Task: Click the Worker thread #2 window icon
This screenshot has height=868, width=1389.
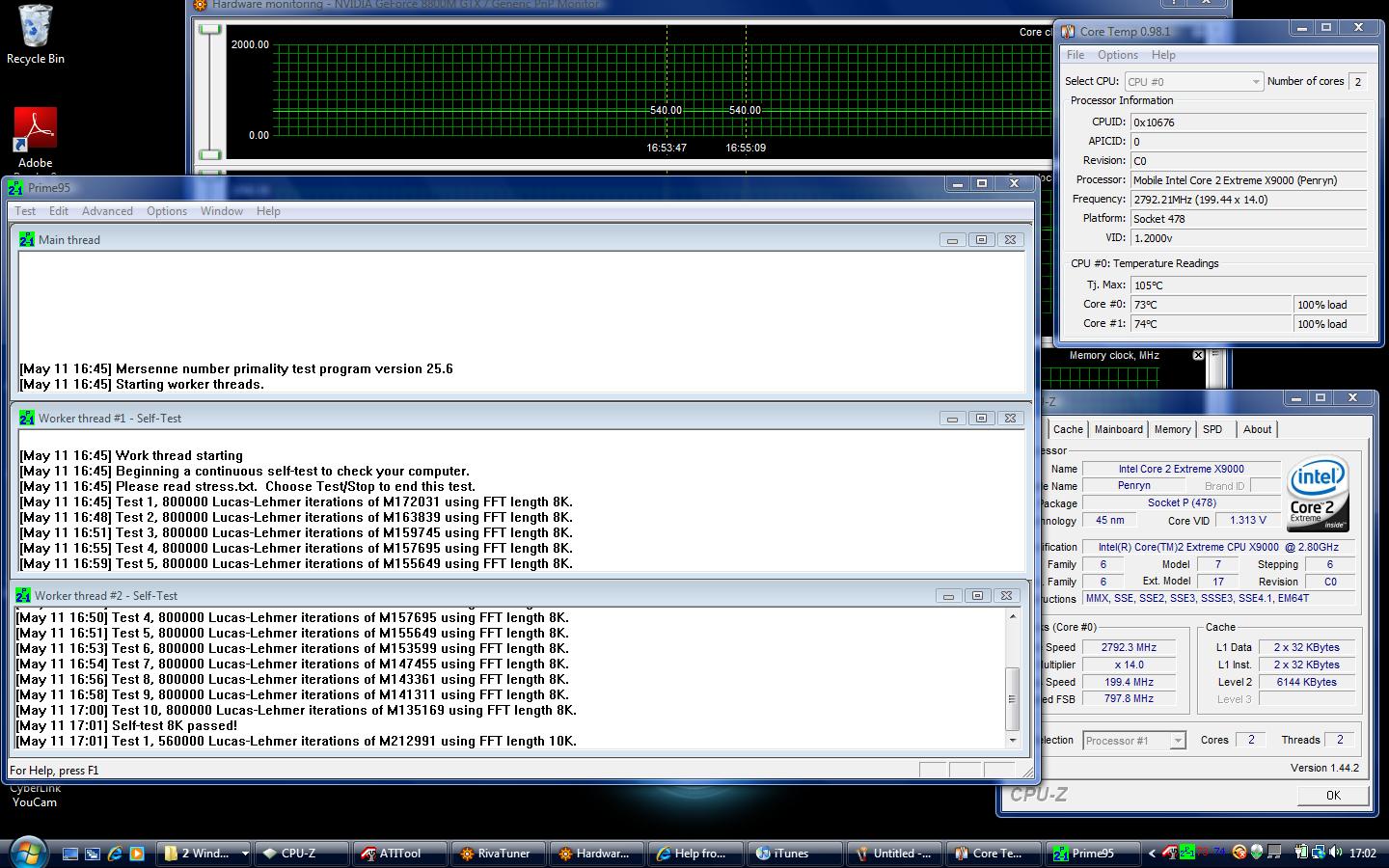Action: pos(22,595)
